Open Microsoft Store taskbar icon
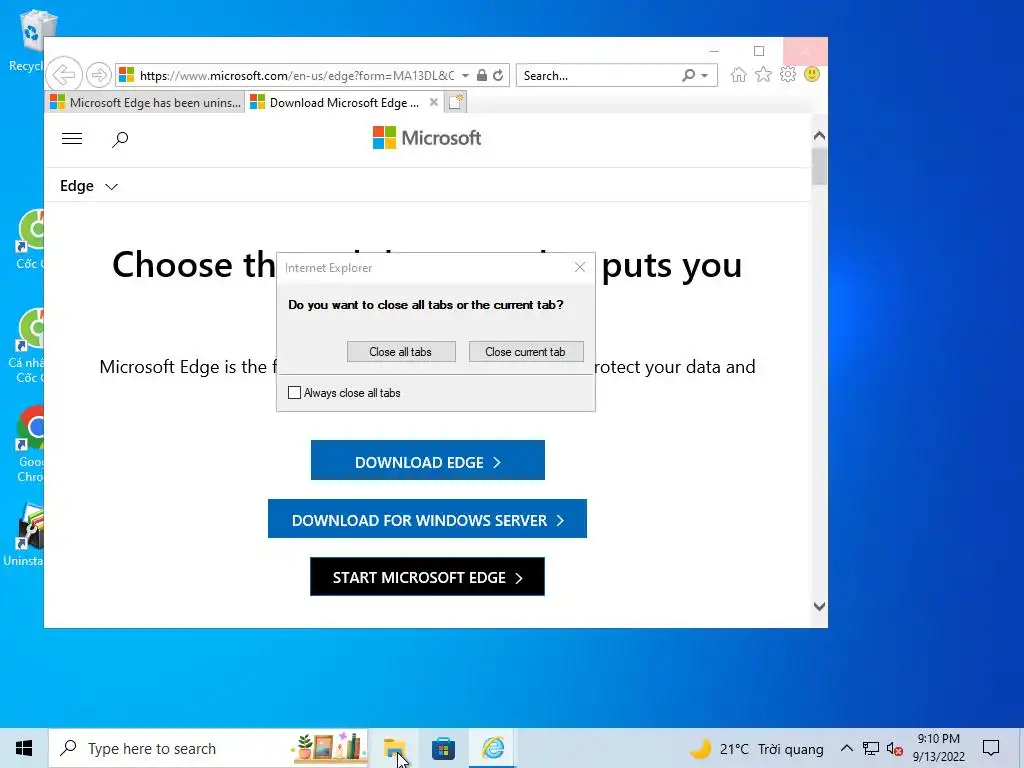The width and height of the screenshot is (1024, 768). (x=443, y=748)
